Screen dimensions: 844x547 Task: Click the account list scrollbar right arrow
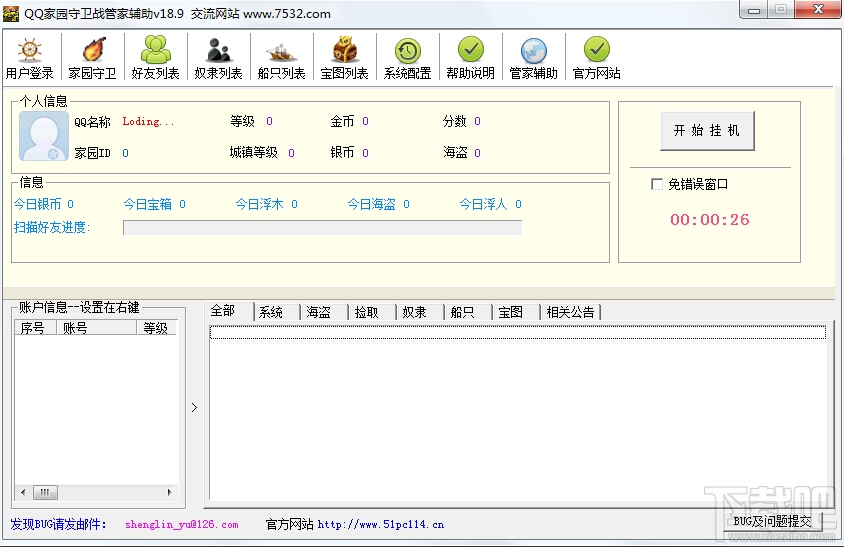(170, 492)
